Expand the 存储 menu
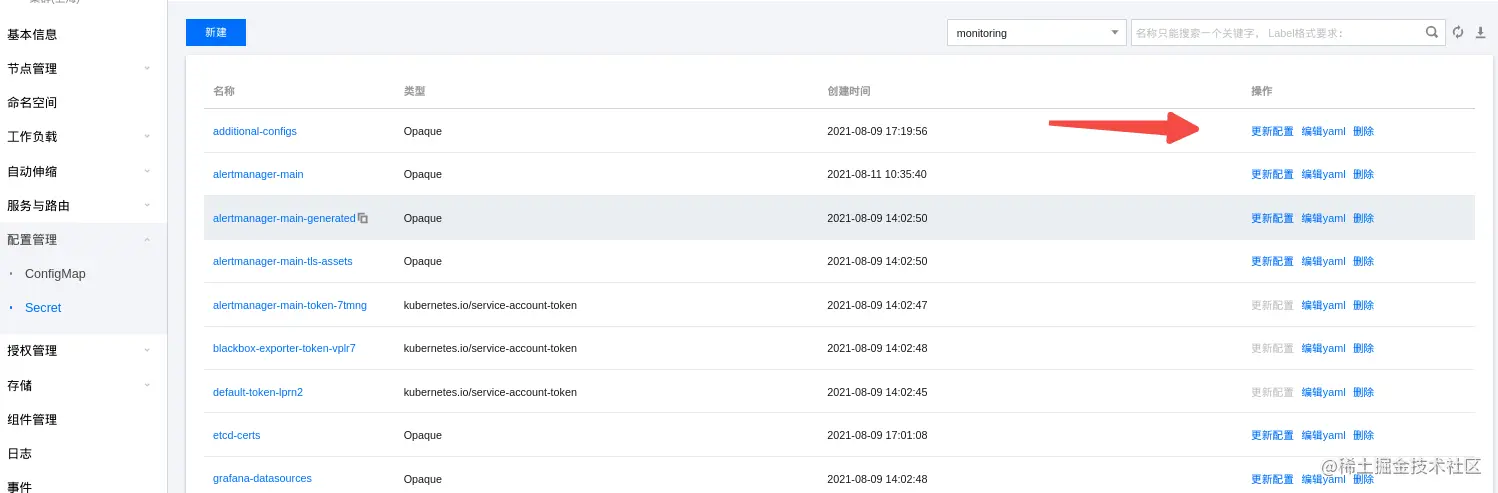The height and width of the screenshot is (493, 1498). coord(147,385)
